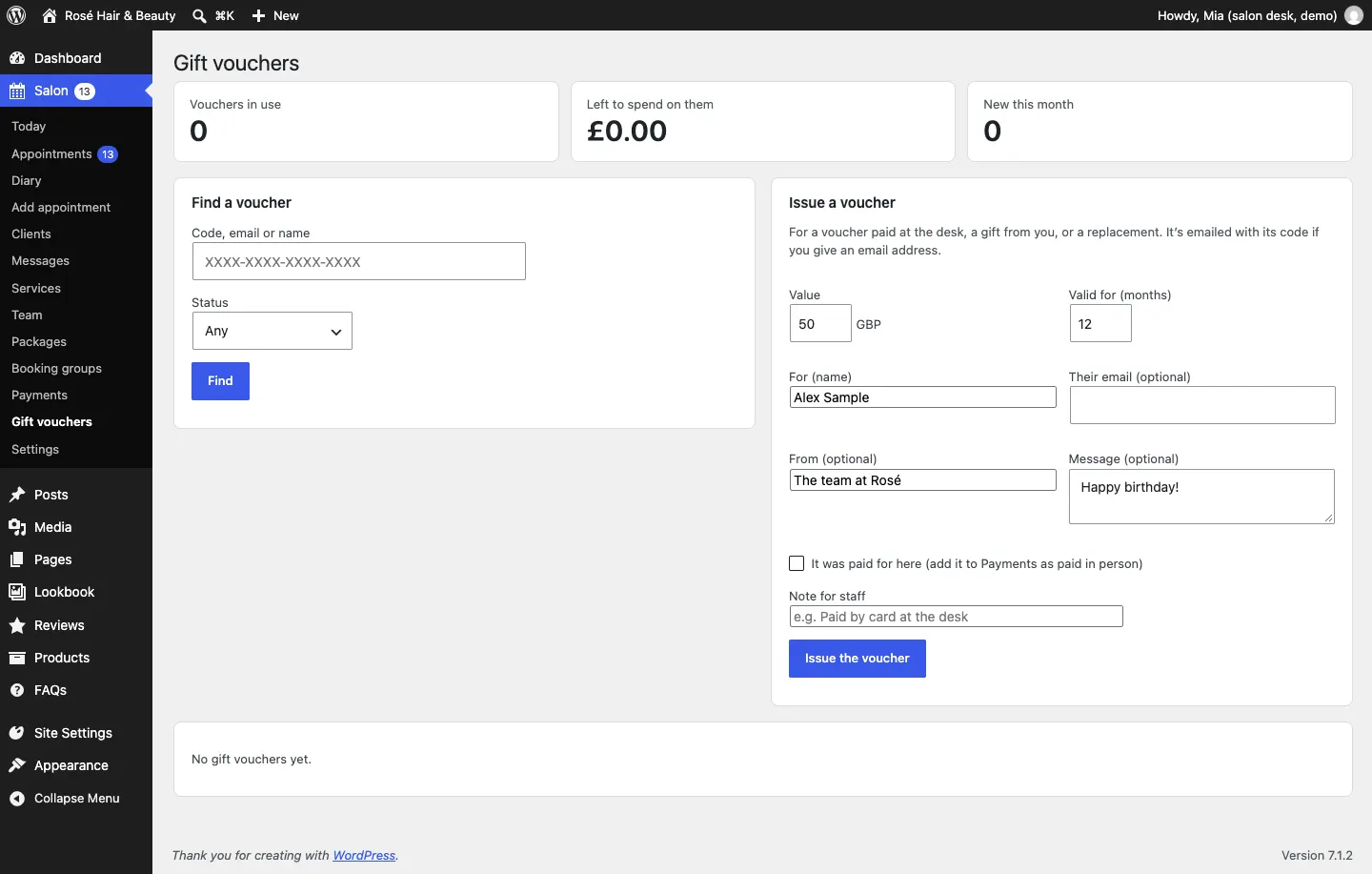Click the Lookbook icon in sidebar
This screenshot has height=874, width=1372.
[17, 592]
